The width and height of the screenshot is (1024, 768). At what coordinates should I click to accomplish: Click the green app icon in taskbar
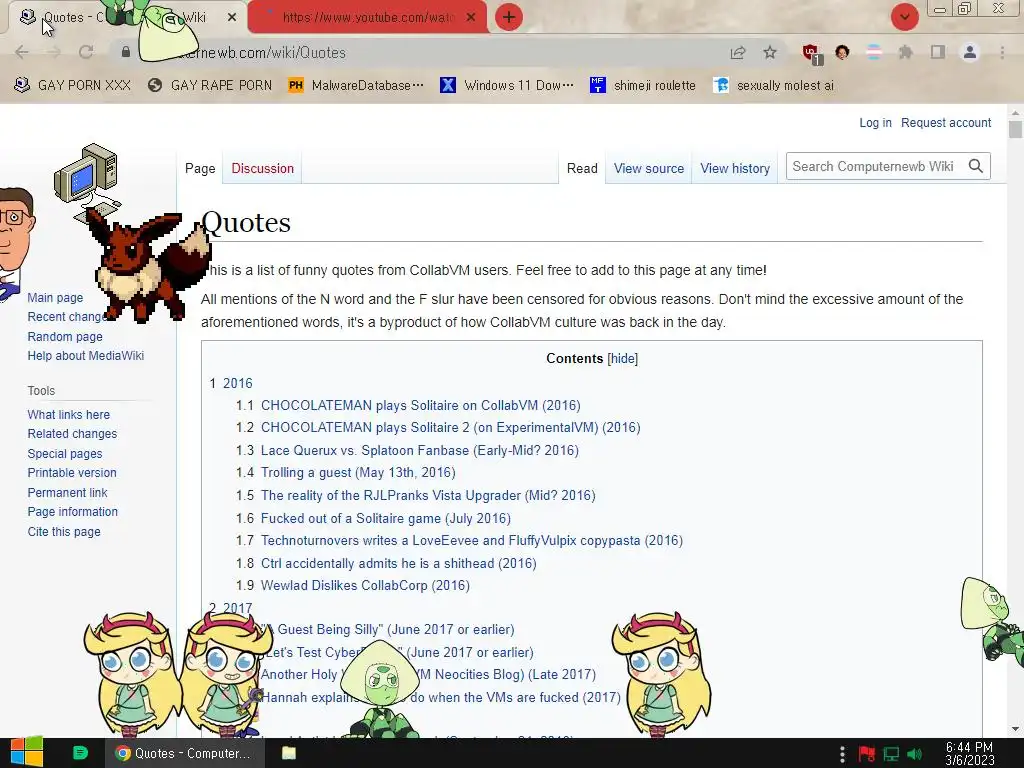tap(80, 753)
